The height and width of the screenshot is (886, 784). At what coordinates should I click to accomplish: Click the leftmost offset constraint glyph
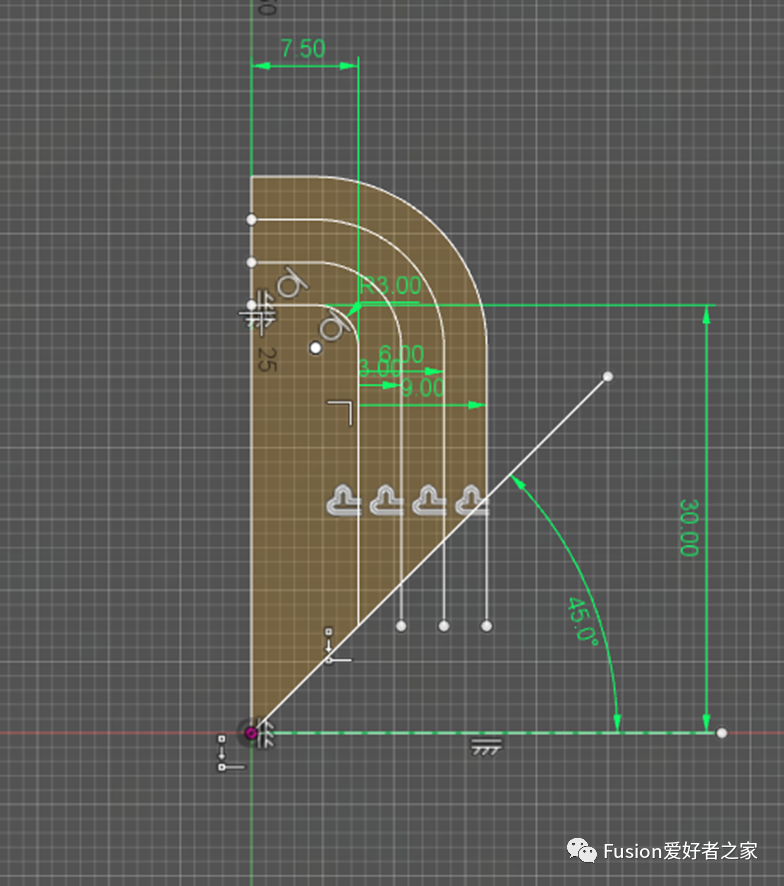click(343, 499)
